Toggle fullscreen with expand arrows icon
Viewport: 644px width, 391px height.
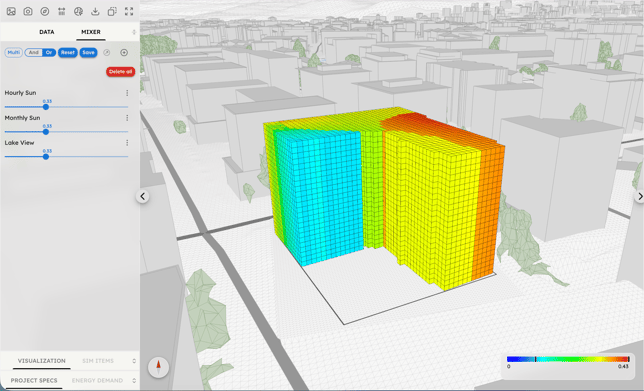pyautogui.click(x=129, y=12)
